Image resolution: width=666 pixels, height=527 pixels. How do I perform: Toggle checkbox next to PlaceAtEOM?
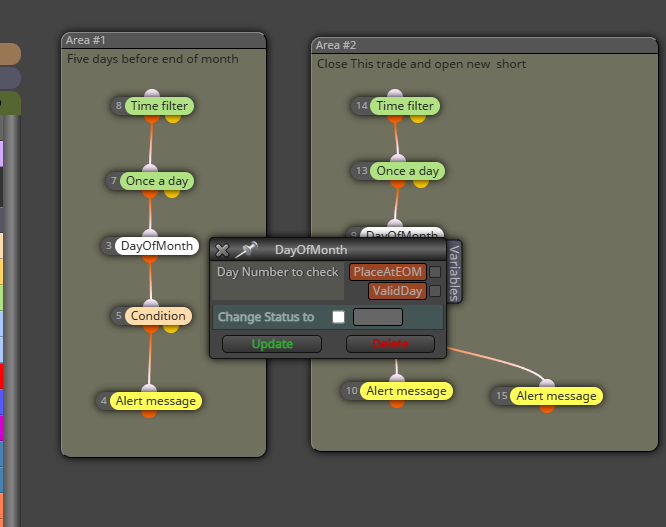435,272
